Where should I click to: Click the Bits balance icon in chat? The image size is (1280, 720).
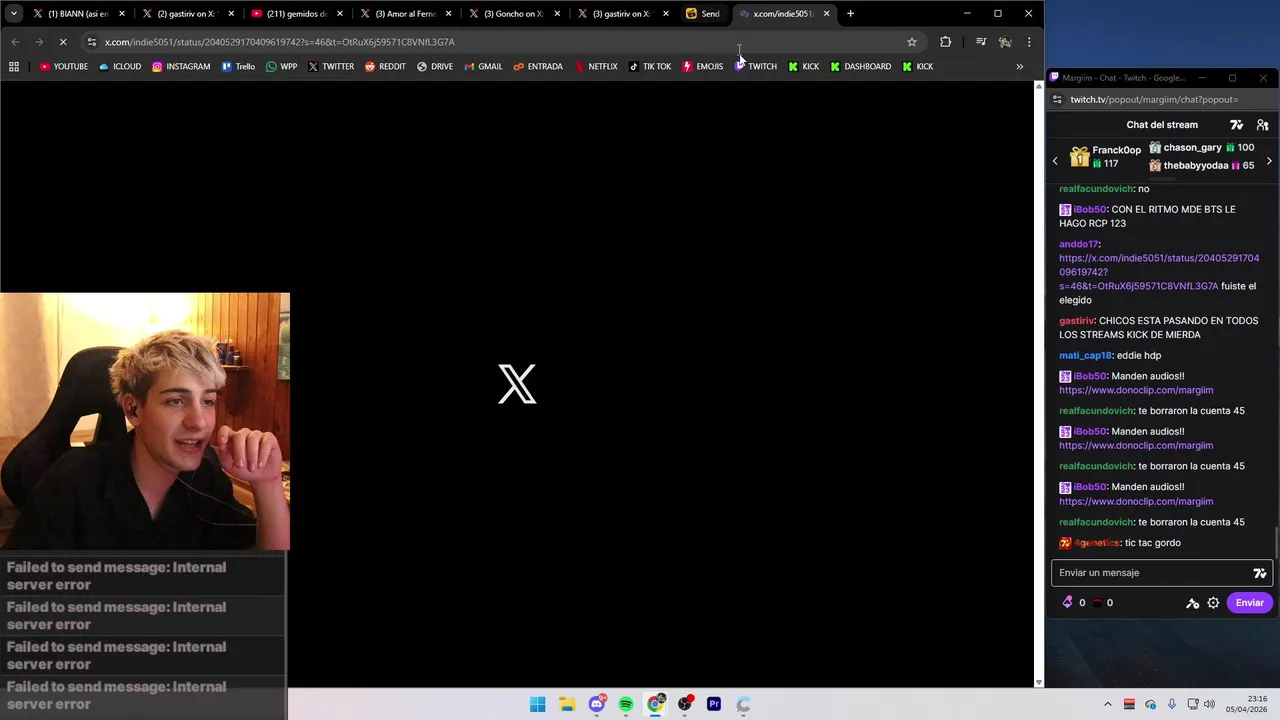pos(1067,603)
